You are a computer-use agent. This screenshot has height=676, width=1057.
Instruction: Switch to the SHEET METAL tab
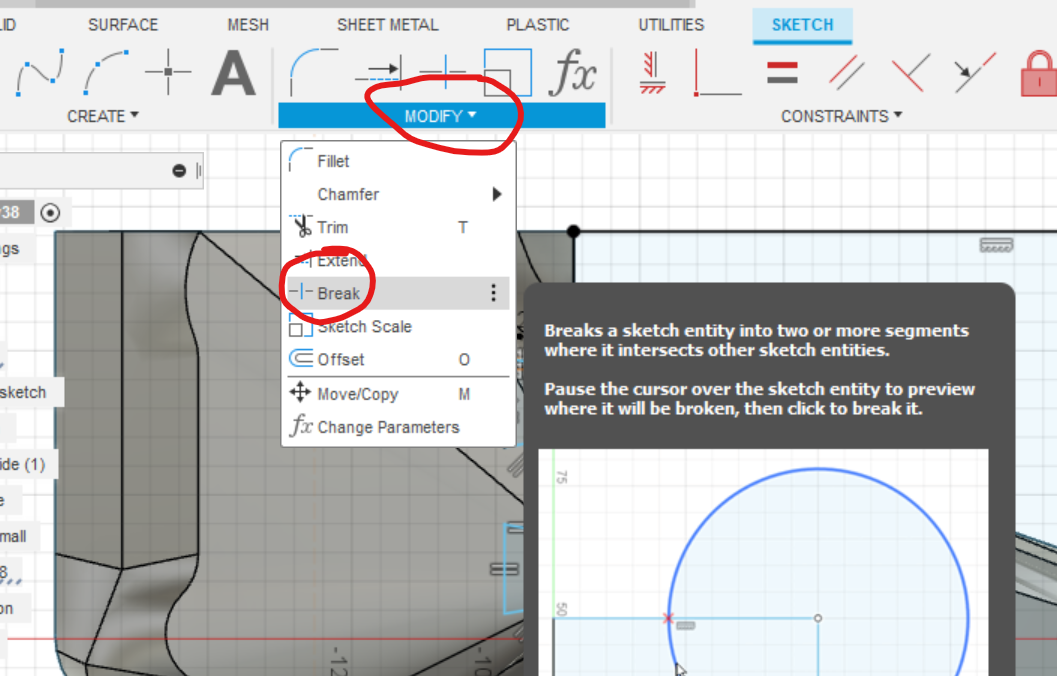[388, 25]
